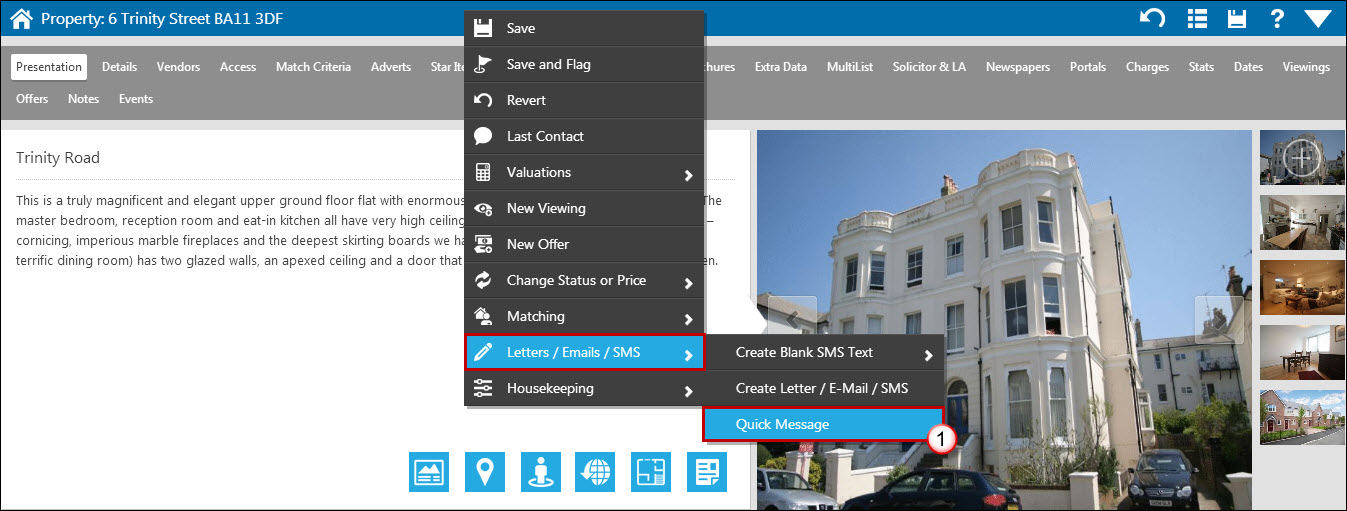Select the living room thumbnail
Image resolution: width=1347 pixels, height=511 pixels.
[x=1302, y=287]
